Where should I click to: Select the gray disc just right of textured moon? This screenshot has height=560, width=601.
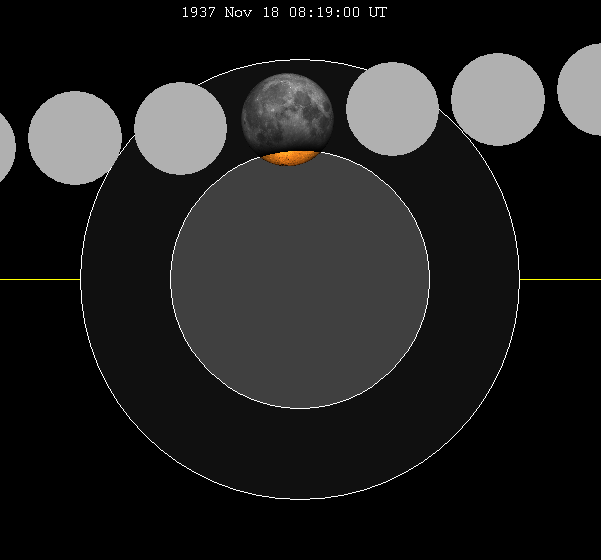[x=392, y=109]
